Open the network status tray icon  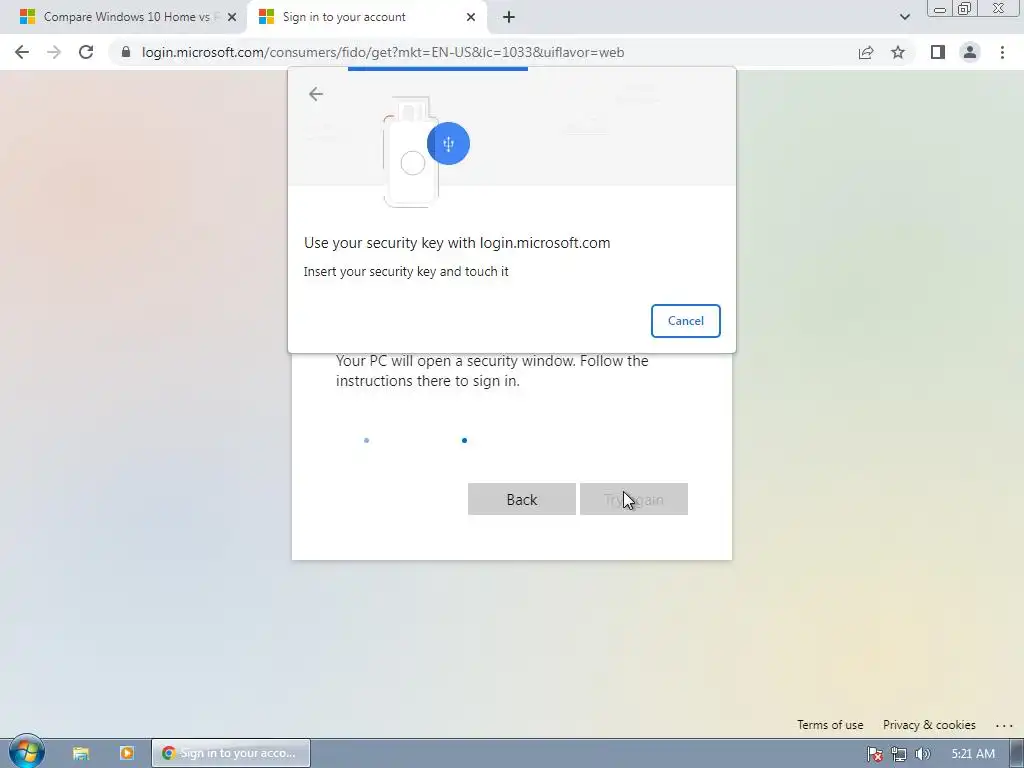click(x=899, y=754)
